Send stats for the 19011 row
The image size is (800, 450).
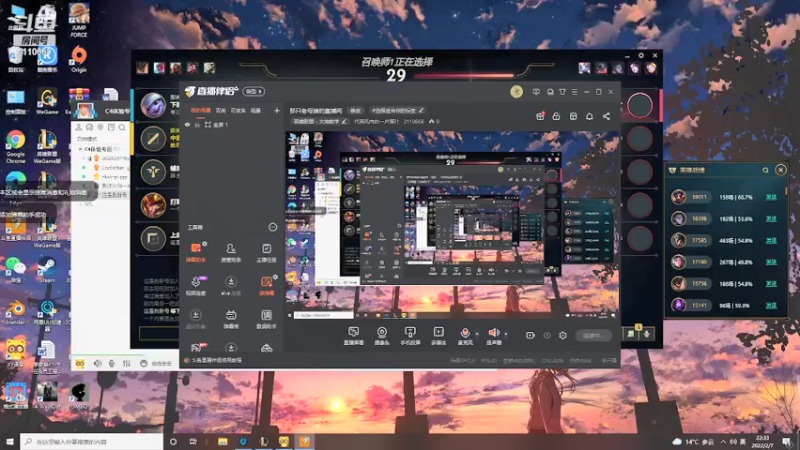(771, 197)
